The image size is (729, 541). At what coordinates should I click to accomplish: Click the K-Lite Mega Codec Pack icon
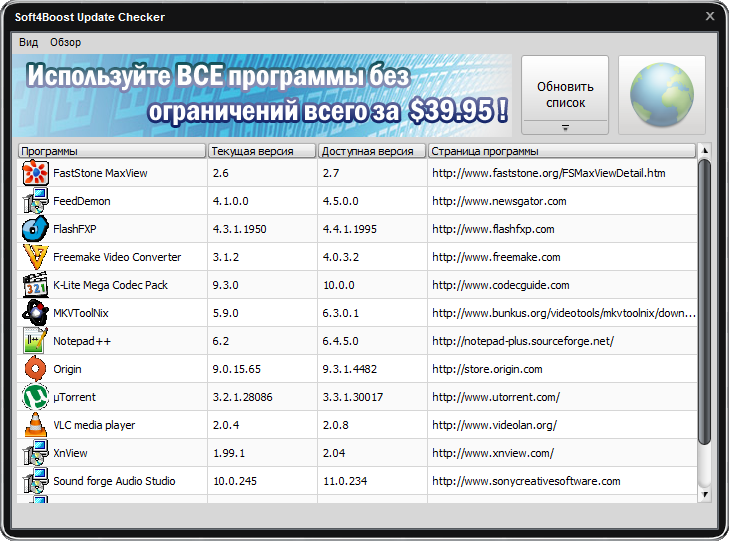pyautogui.click(x=35, y=285)
